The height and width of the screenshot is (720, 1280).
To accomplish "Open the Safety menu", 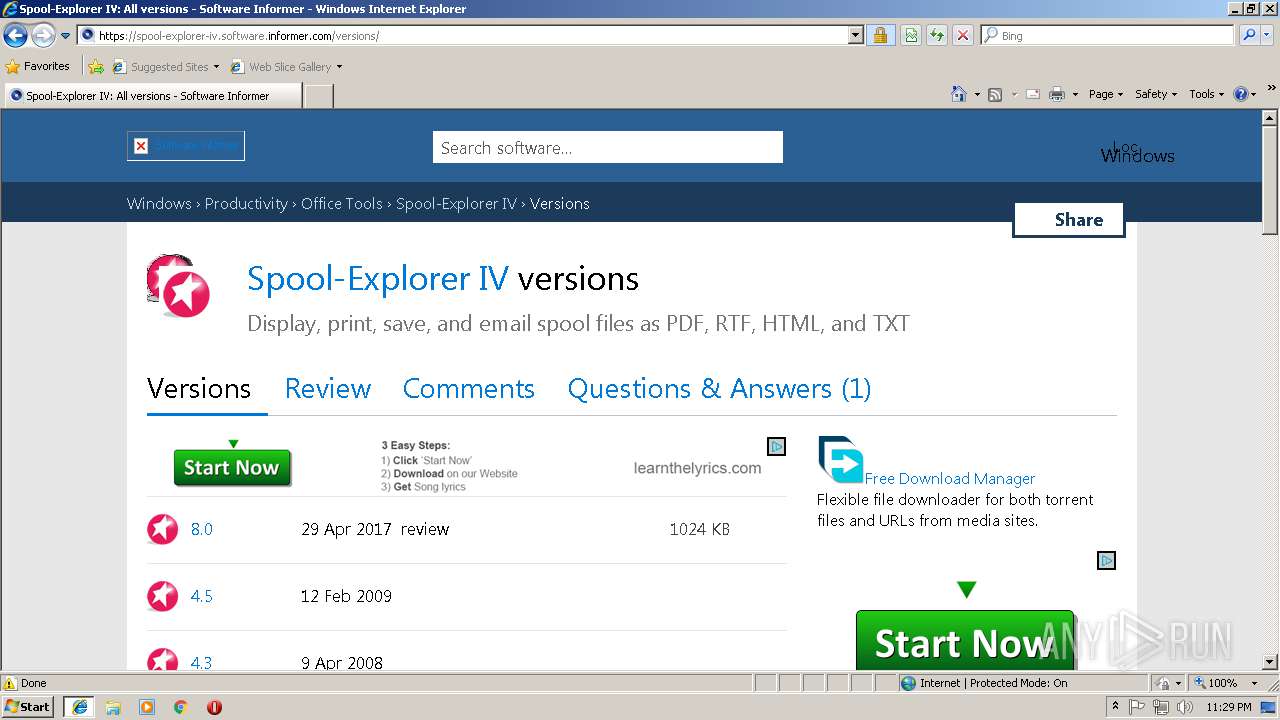I will point(1156,94).
